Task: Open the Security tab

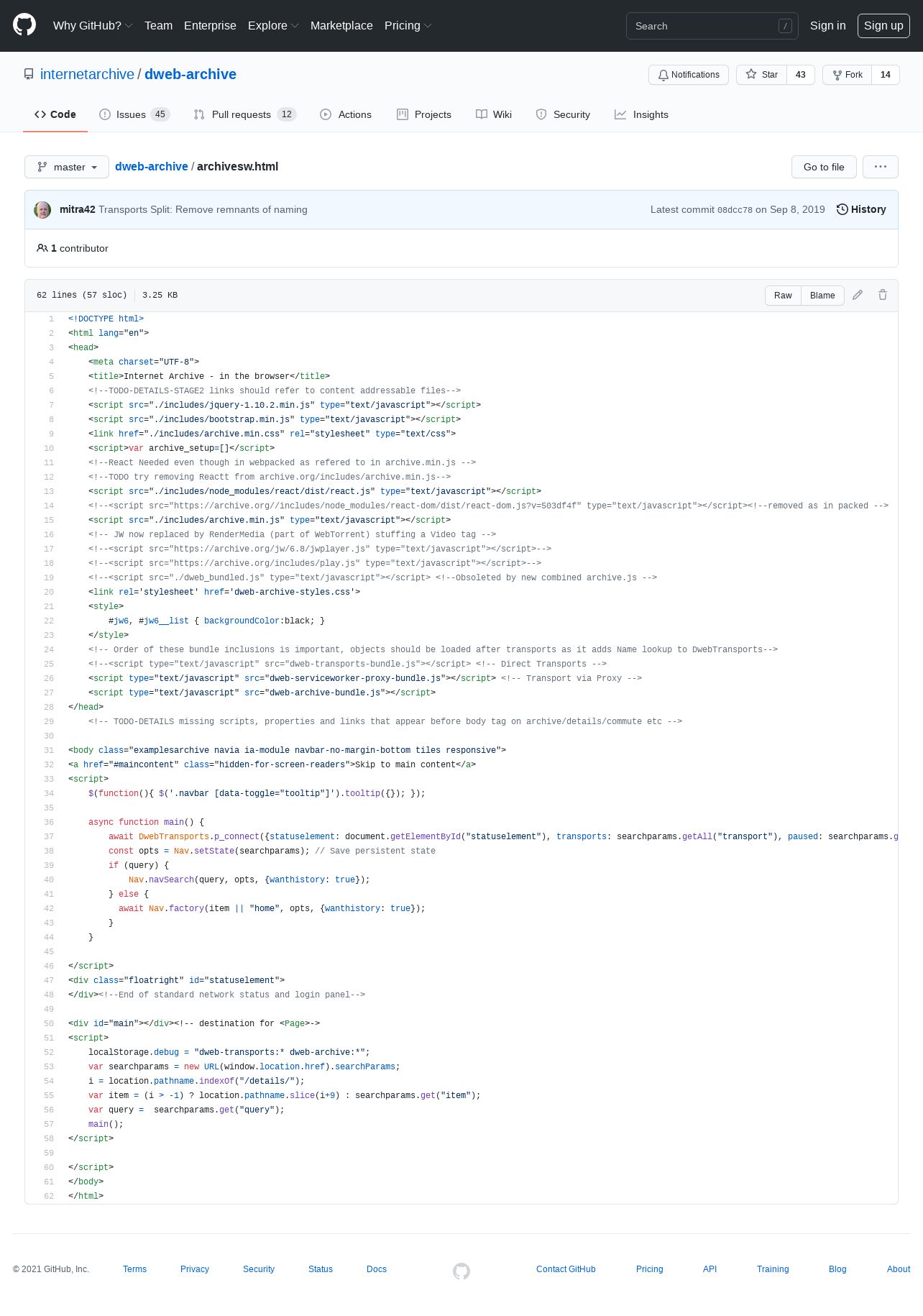Action: (x=563, y=114)
